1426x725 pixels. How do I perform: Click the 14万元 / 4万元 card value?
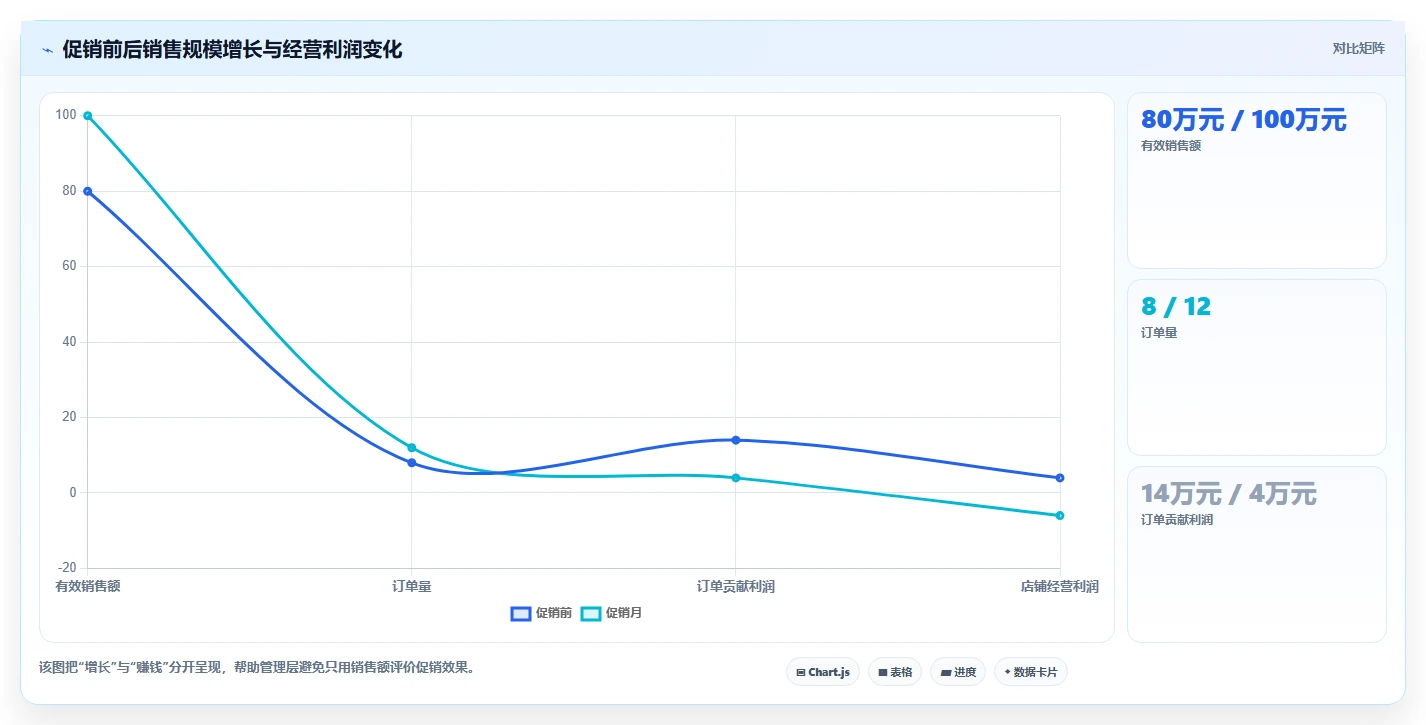1229,494
